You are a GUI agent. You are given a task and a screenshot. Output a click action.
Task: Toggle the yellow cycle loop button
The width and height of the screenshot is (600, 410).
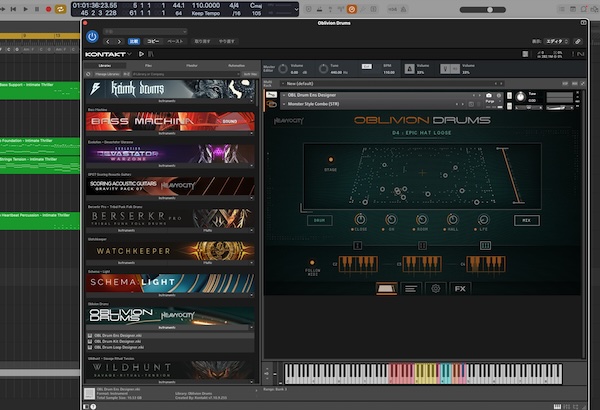[x=60, y=9]
